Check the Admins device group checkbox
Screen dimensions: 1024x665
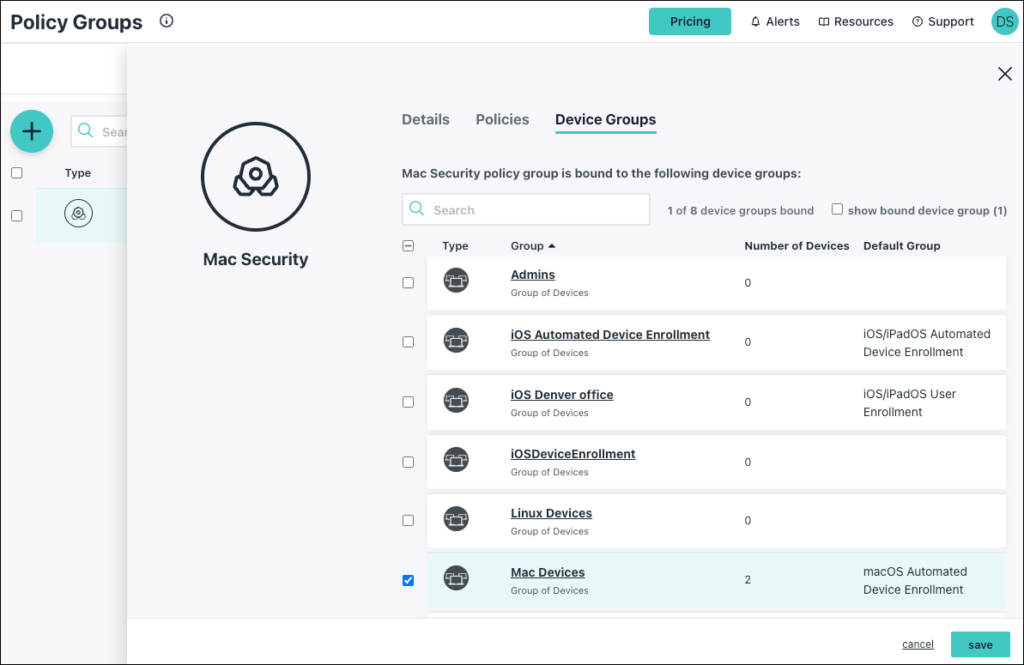407,282
